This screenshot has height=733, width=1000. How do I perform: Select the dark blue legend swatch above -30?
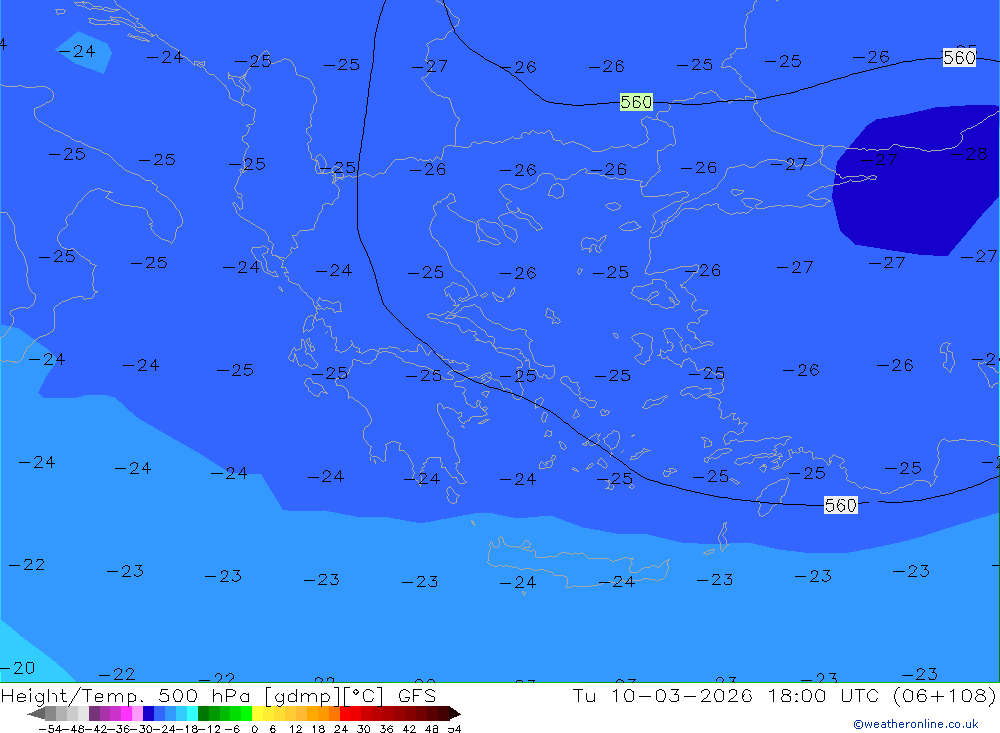click(148, 713)
